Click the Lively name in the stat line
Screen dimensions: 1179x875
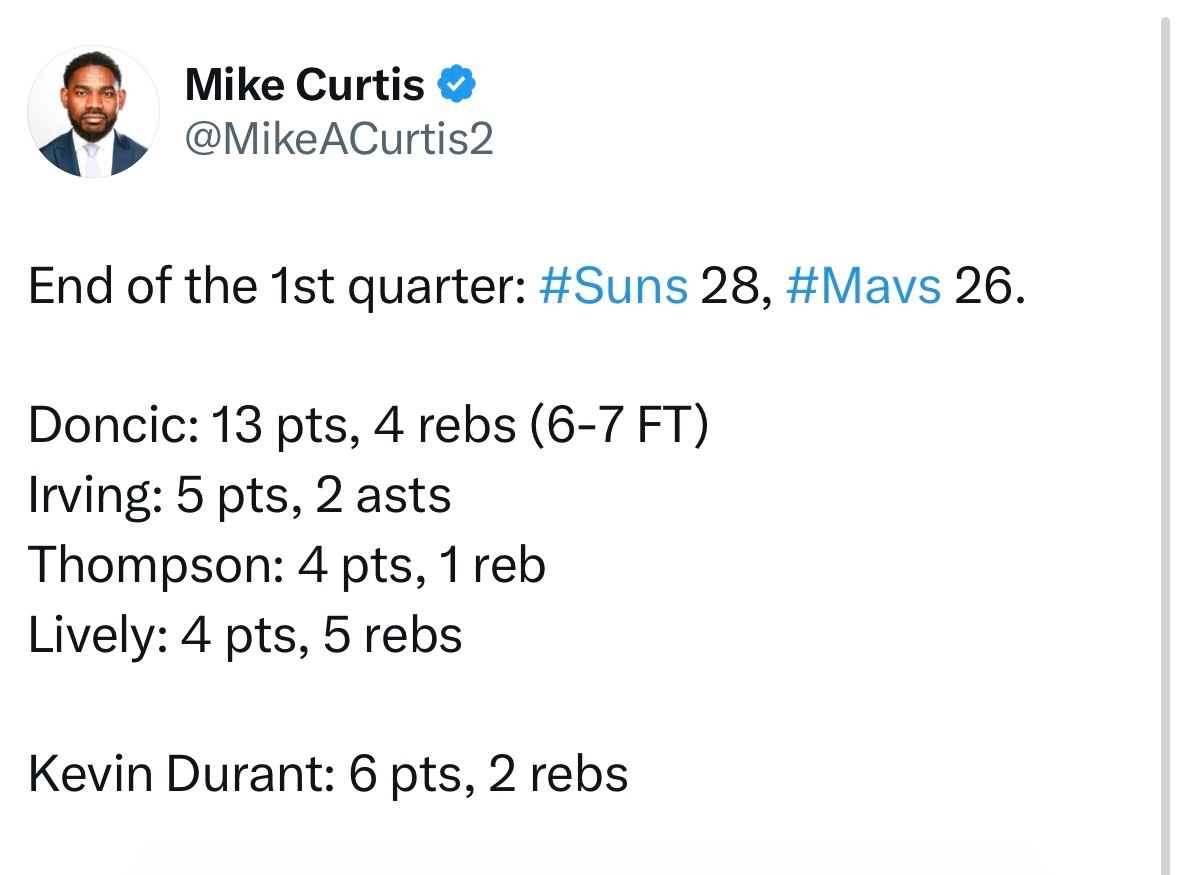(98, 637)
